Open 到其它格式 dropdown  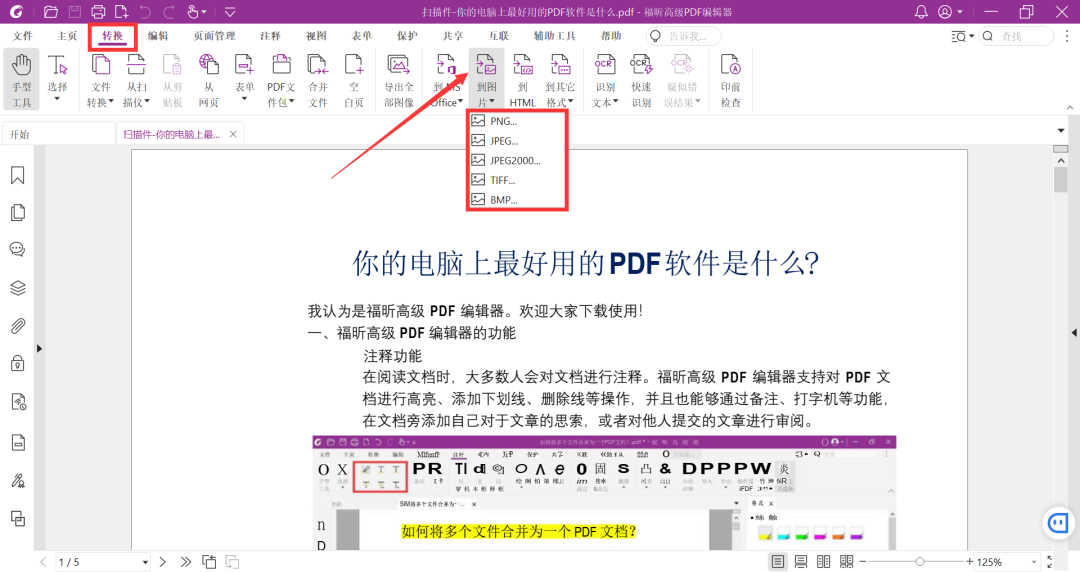coord(559,80)
